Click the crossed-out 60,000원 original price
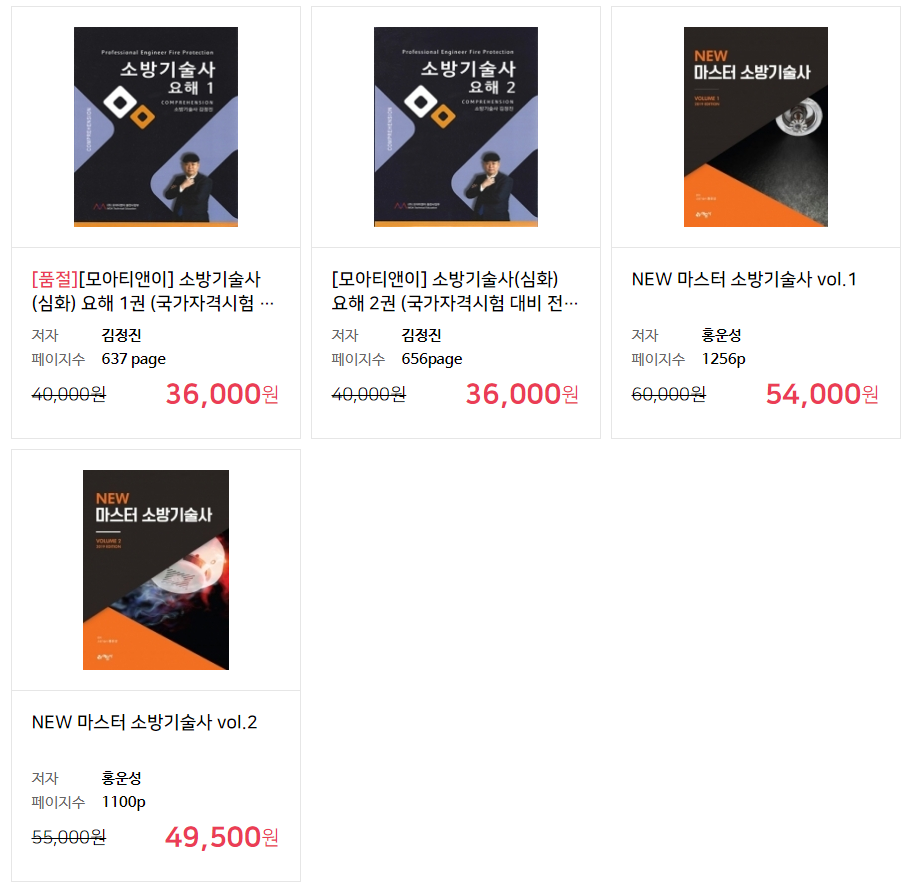The width and height of the screenshot is (902, 882). pyautogui.click(x=668, y=394)
